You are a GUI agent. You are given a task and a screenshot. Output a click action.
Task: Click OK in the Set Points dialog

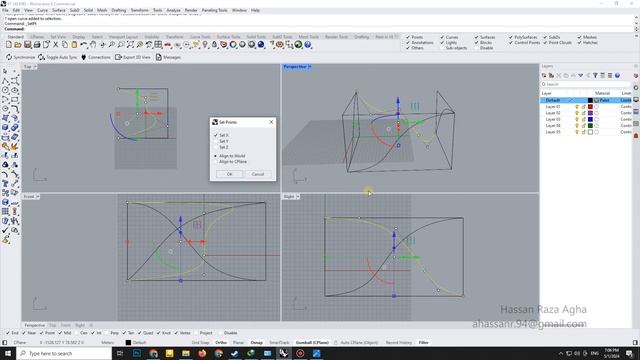click(x=229, y=174)
